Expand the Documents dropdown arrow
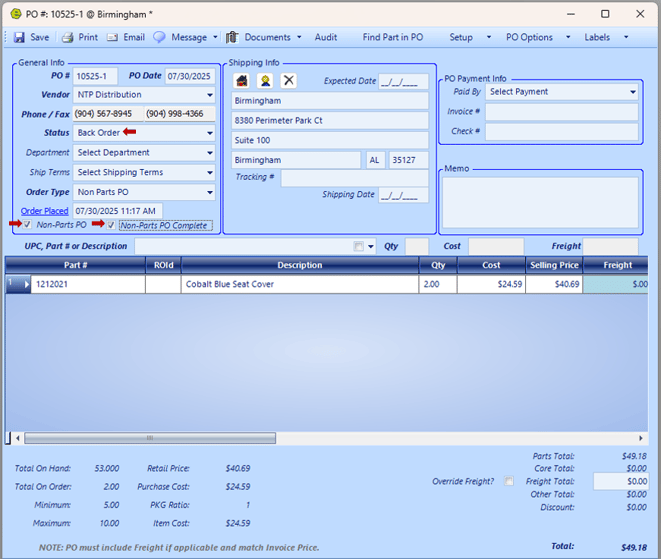The image size is (661, 559). tap(299, 37)
